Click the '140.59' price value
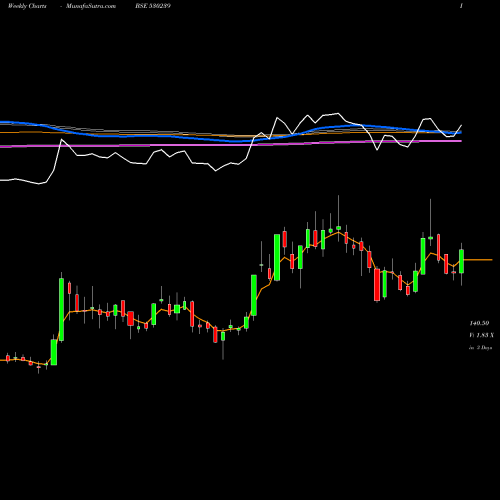500x500 pixels. (x=479, y=323)
